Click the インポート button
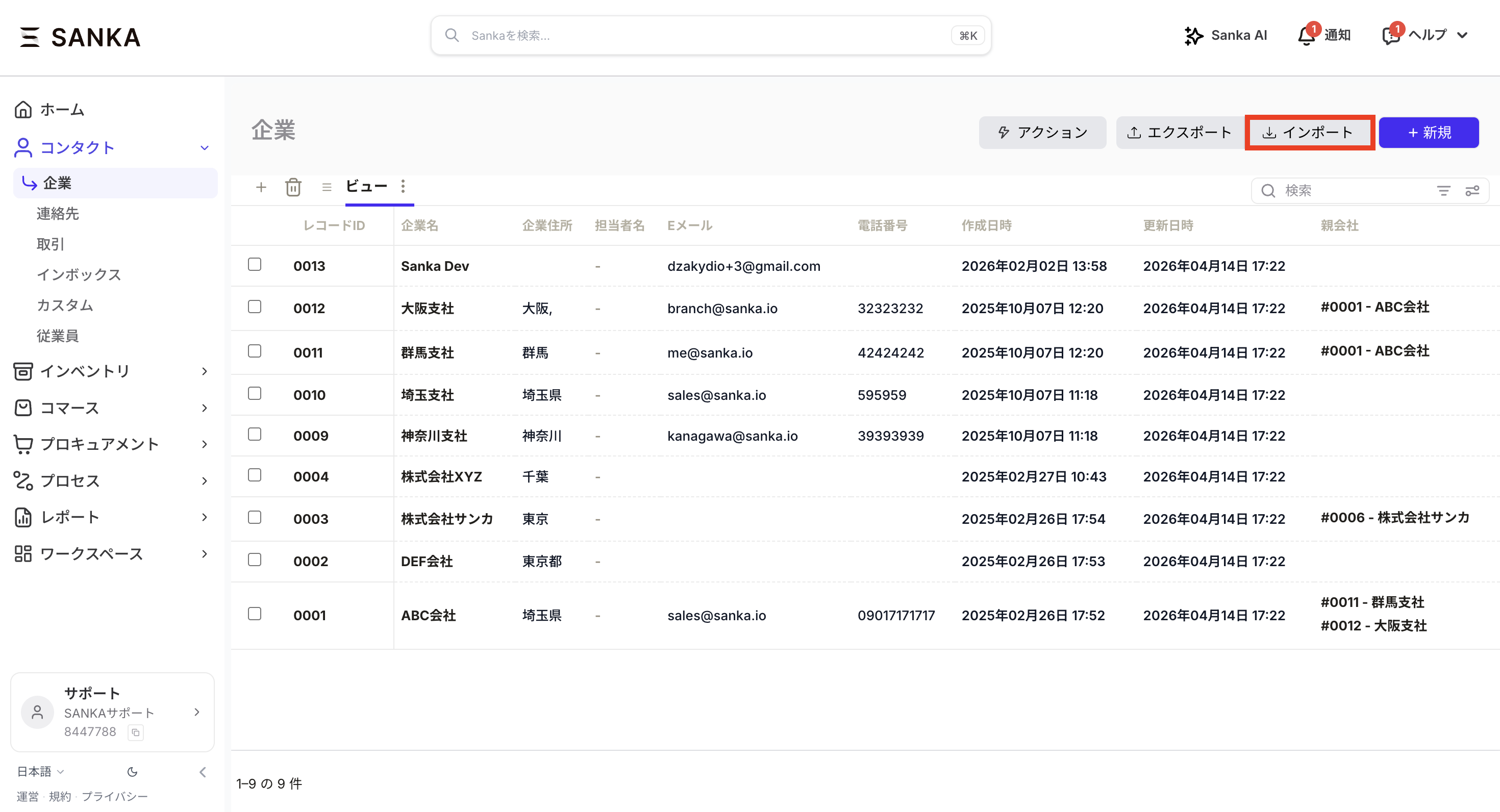 [x=1309, y=133]
